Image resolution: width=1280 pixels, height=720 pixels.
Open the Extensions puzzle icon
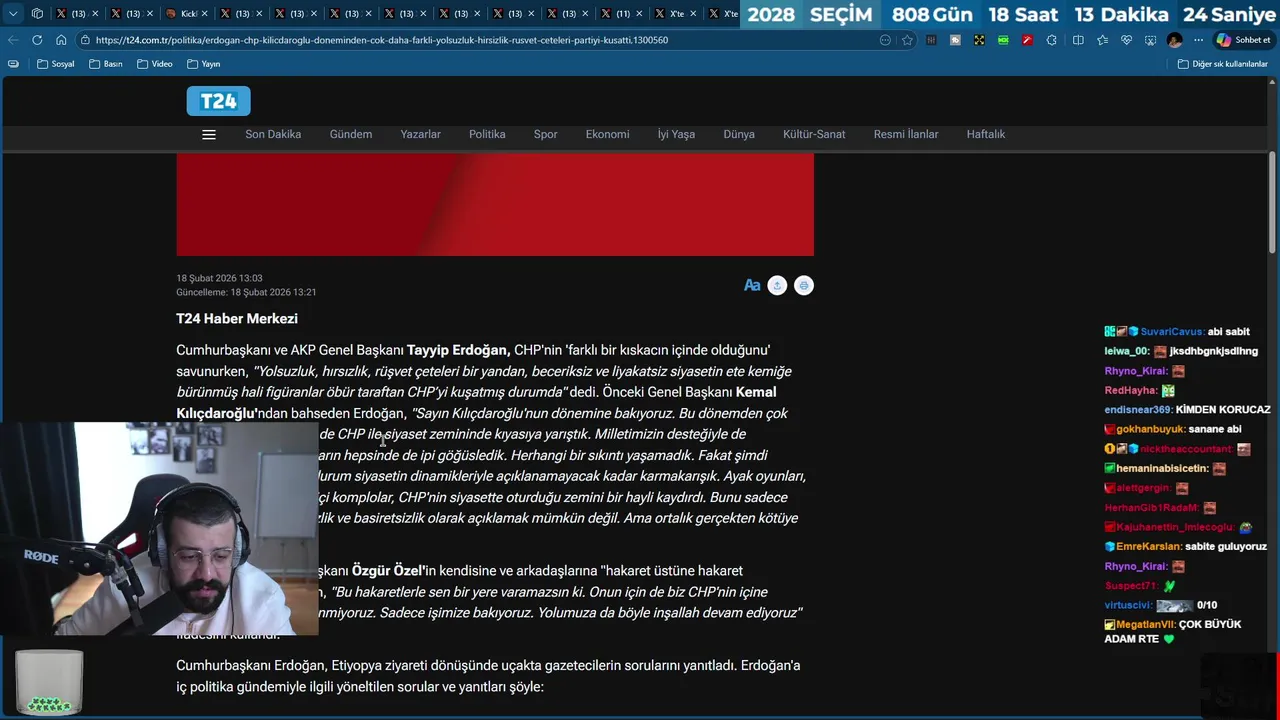(1051, 40)
